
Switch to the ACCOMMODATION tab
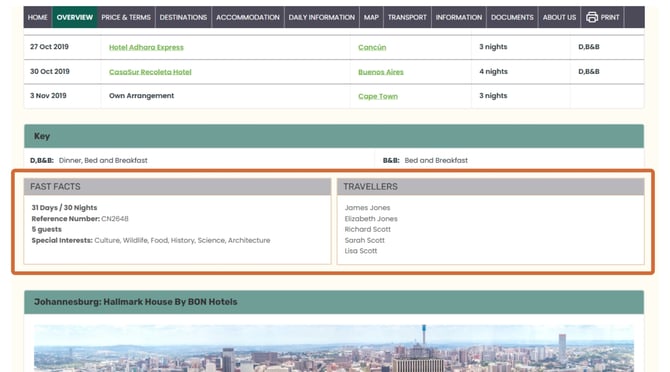pyautogui.click(x=248, y=17)
